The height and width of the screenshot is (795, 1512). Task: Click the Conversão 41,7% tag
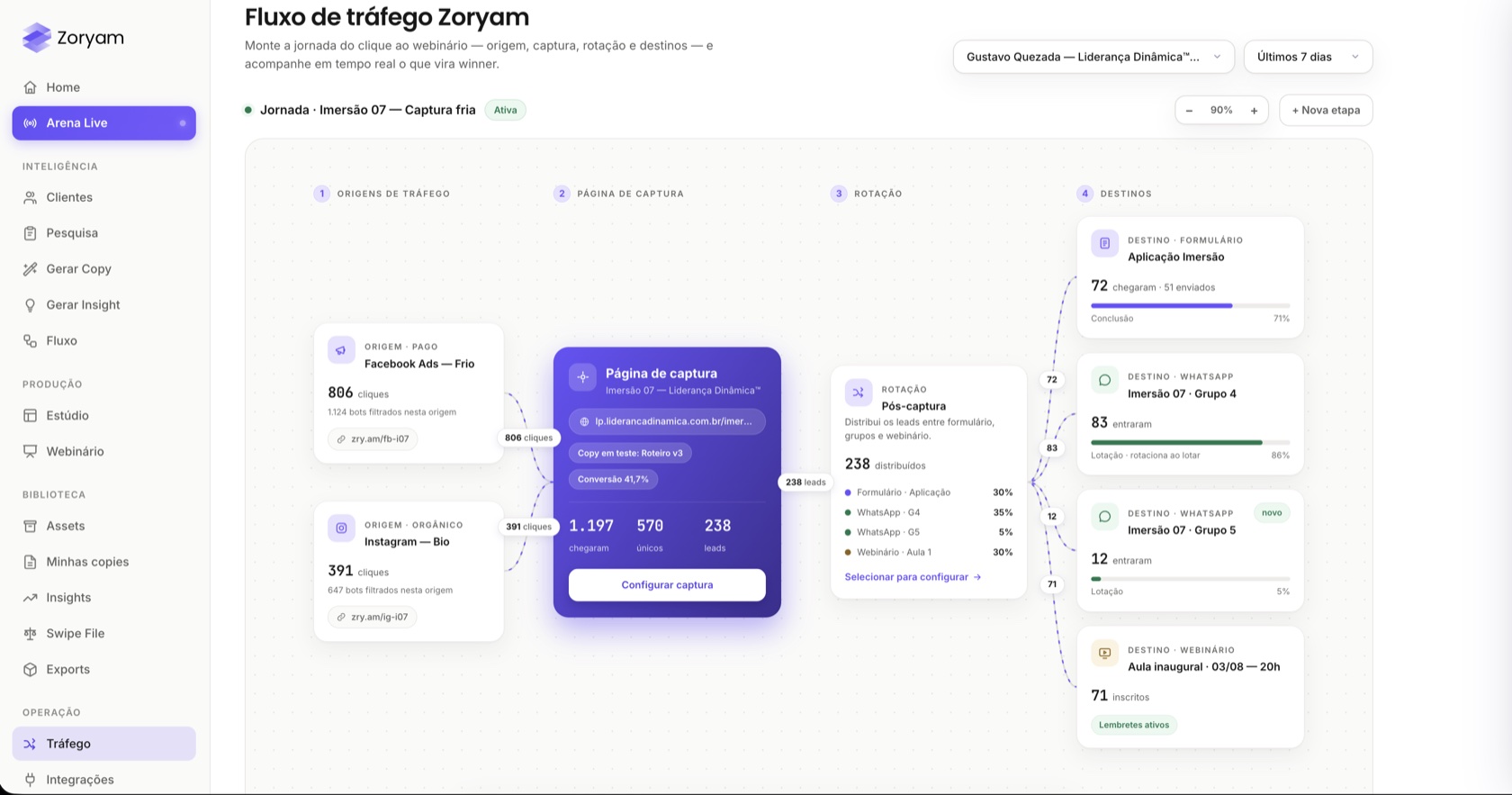[613, 479]
